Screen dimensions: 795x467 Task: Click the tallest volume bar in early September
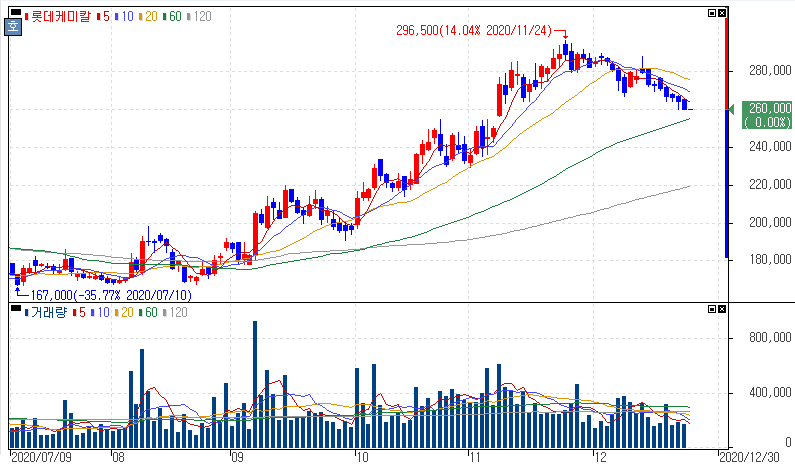point(255,384)
